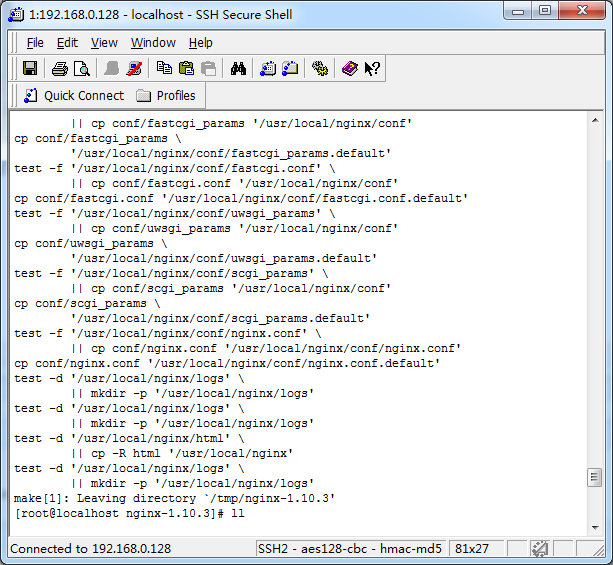The height and width of the screenshot is (565, 613).
Task: Open Help book icon
Action: [350, 68]
